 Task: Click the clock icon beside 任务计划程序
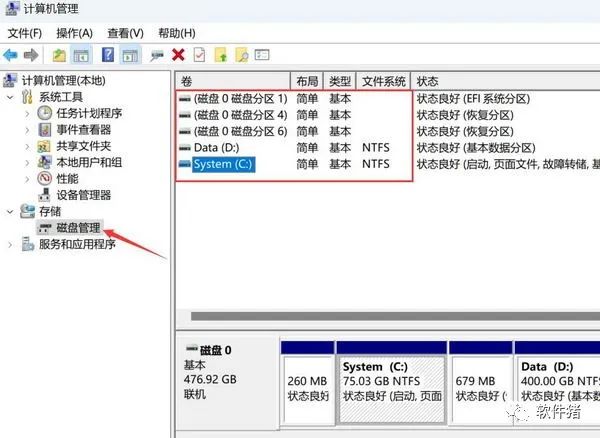[x=45, y=113]
